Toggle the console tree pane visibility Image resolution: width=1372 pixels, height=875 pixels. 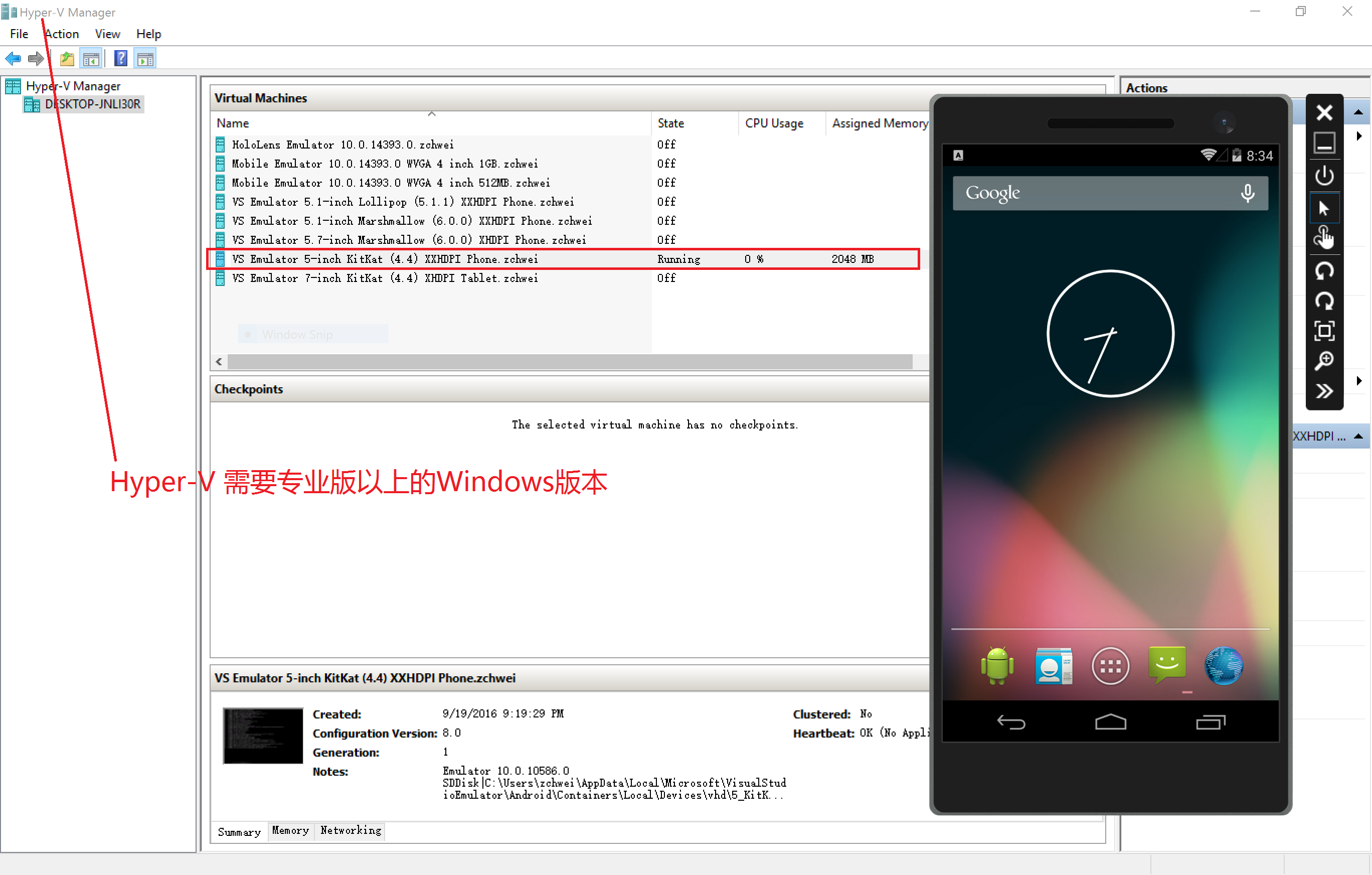91,58
